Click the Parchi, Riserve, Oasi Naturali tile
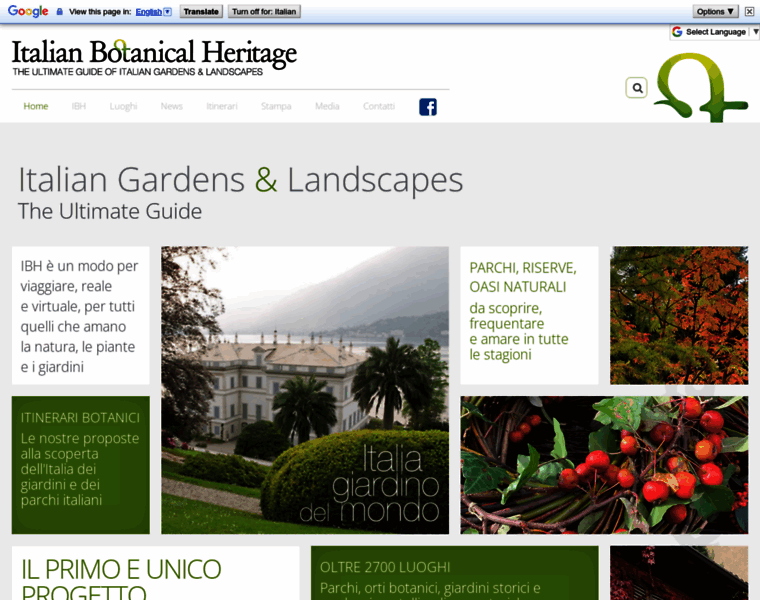Image resolution: width=760 pixels, height=600 pixels. point(529,315)
